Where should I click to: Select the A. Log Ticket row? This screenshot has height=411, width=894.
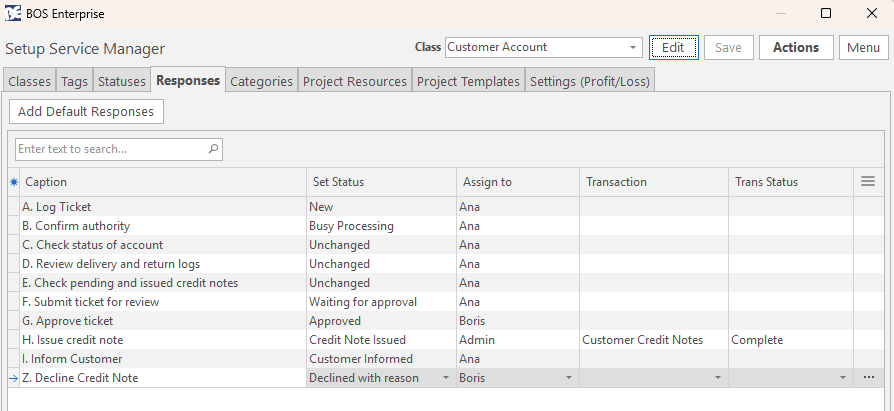point(446,207)
